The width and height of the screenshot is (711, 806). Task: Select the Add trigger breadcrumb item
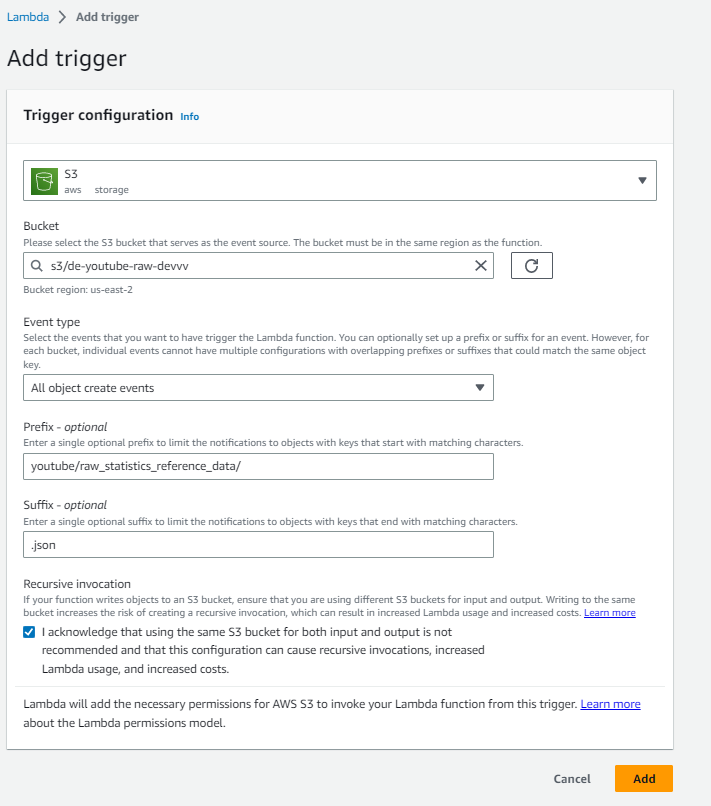point(107,16)
